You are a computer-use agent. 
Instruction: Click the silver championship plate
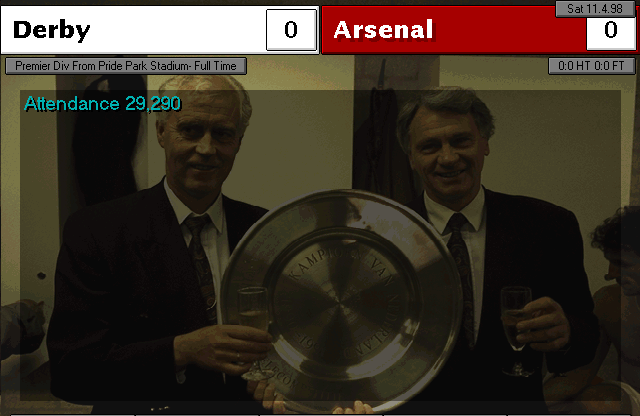click(342, 300)
